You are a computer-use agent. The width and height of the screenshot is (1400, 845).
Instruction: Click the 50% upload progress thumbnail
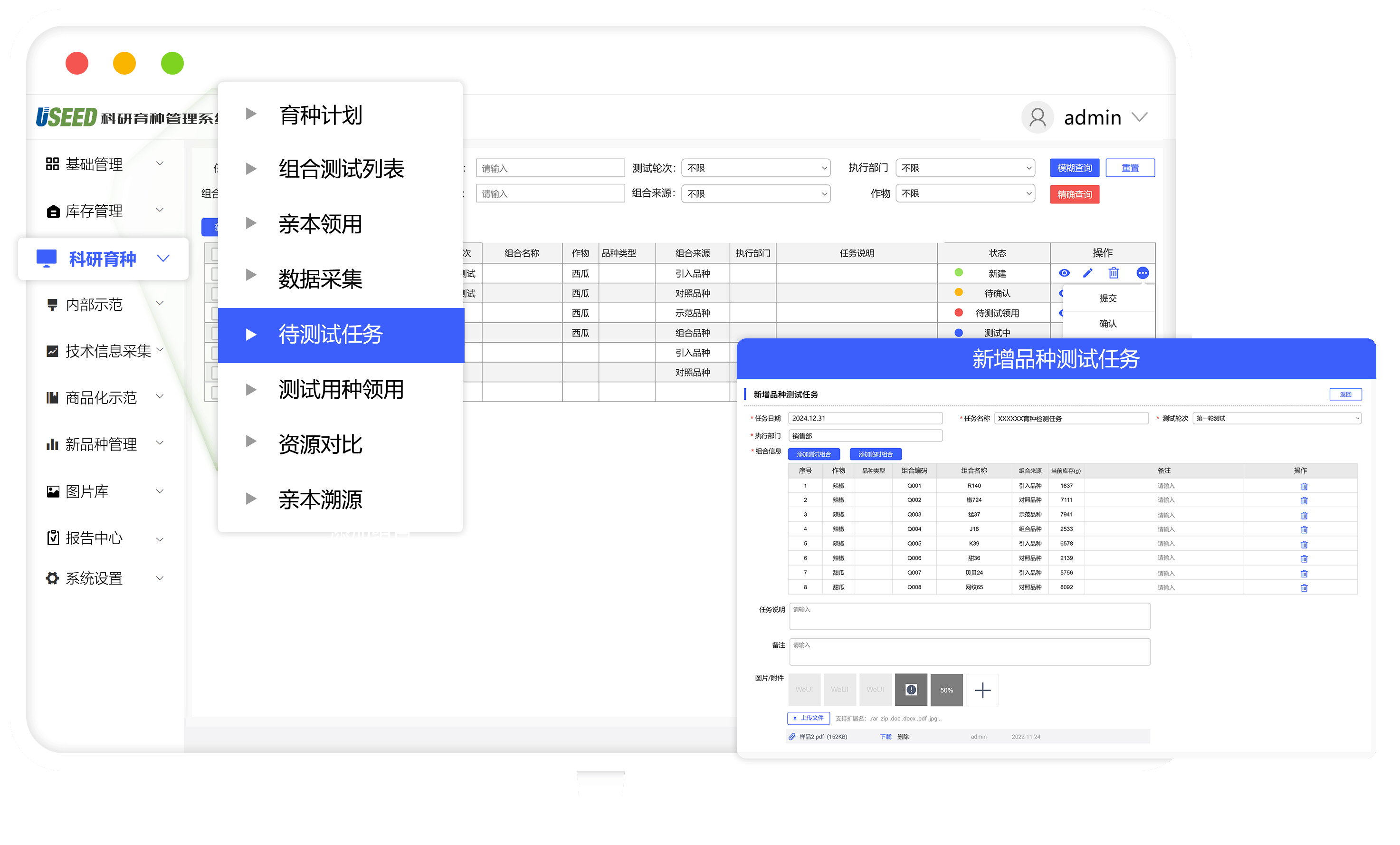947,690
